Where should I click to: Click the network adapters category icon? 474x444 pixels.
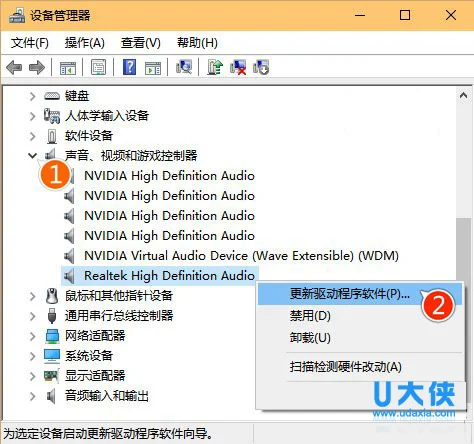pyautogui.click(x=52, y=336)
